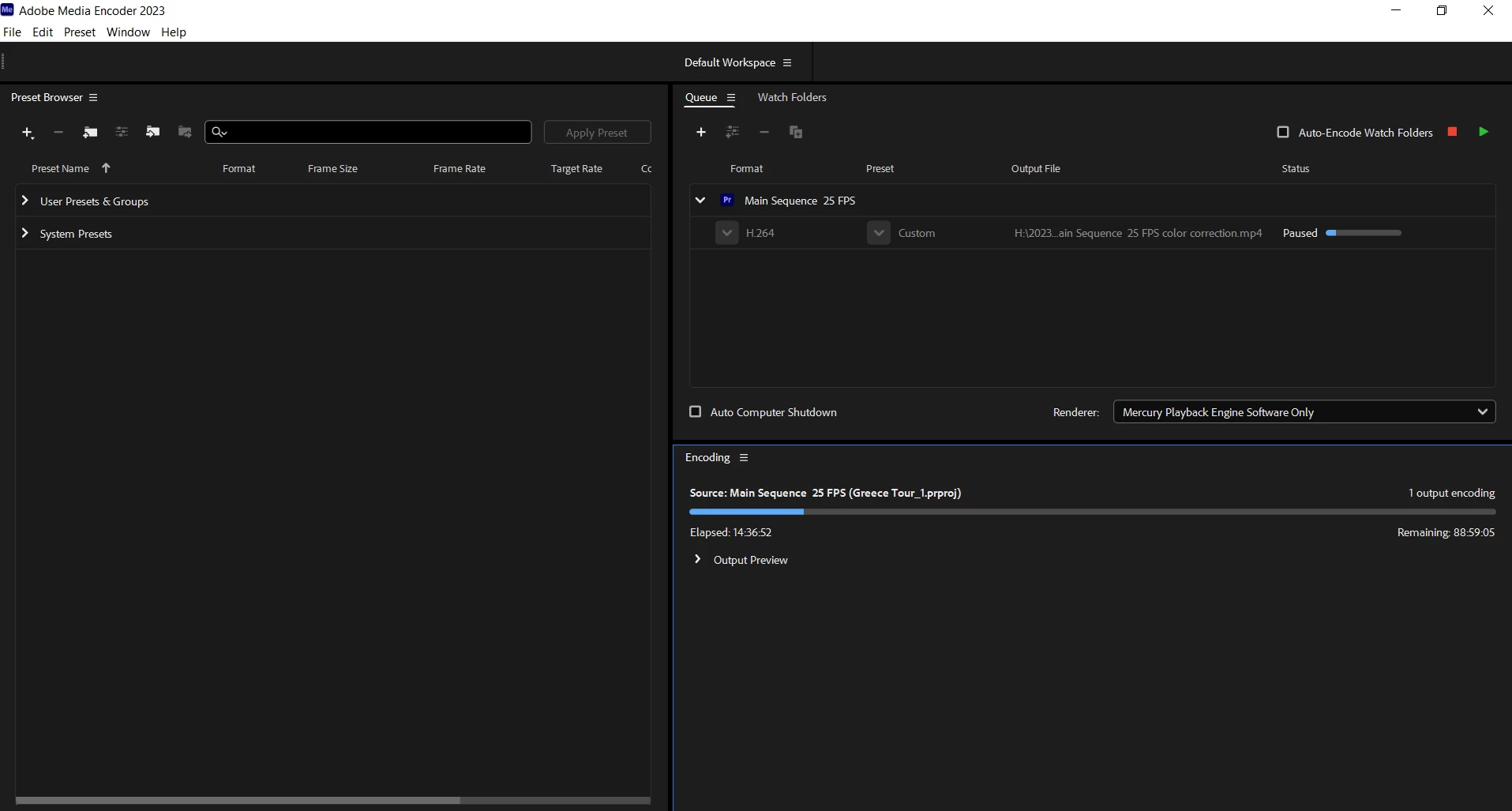Open File menu

tap(12, 32)
